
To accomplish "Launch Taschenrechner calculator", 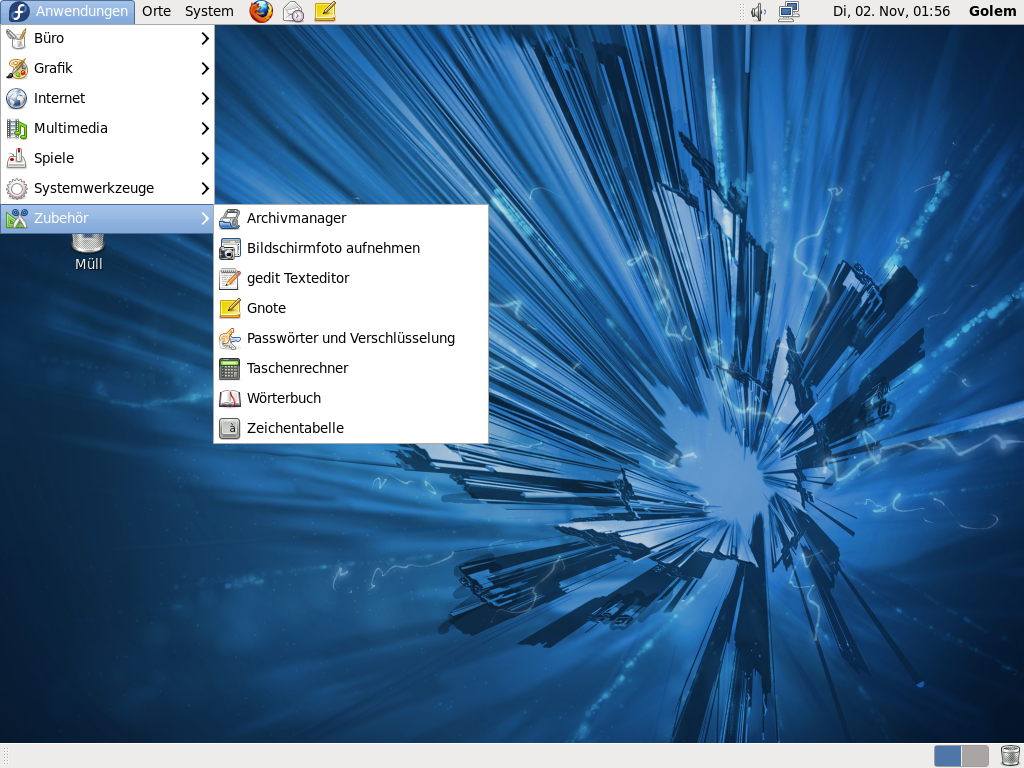I will (x=297, y=368).
